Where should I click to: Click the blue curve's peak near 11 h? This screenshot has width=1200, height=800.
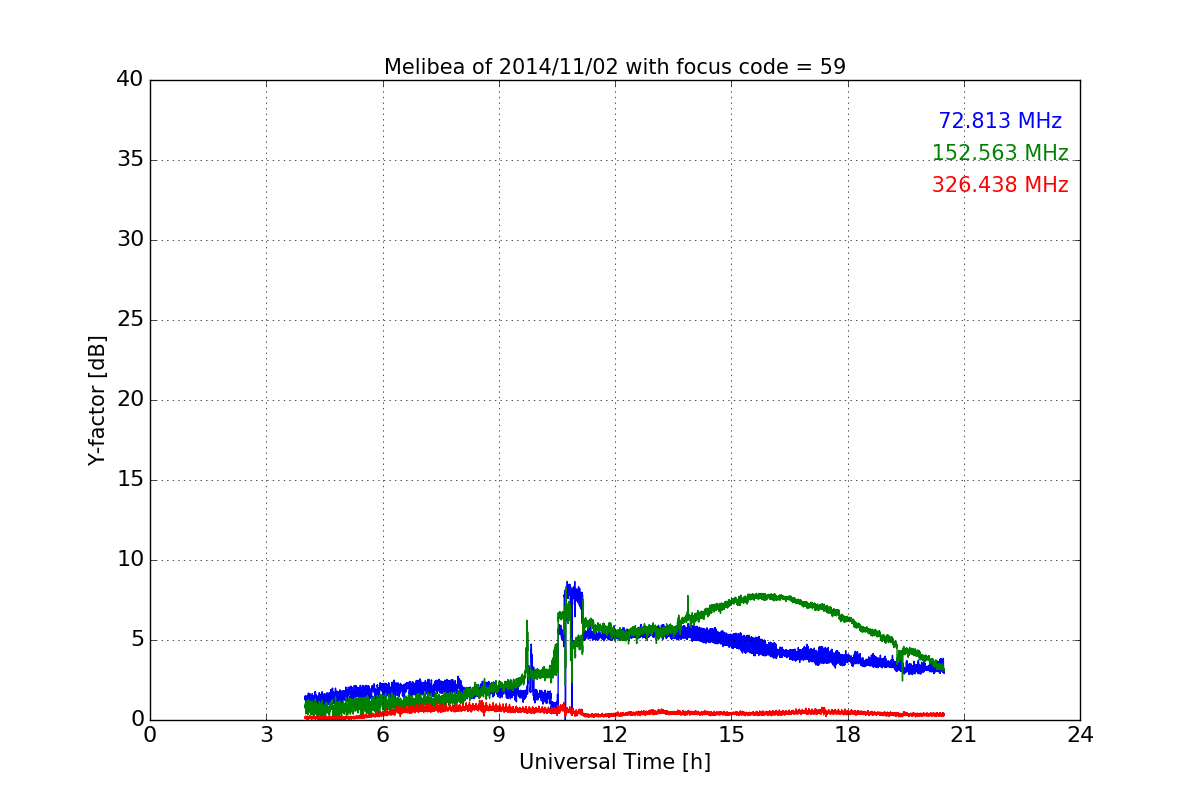point(572,591)
